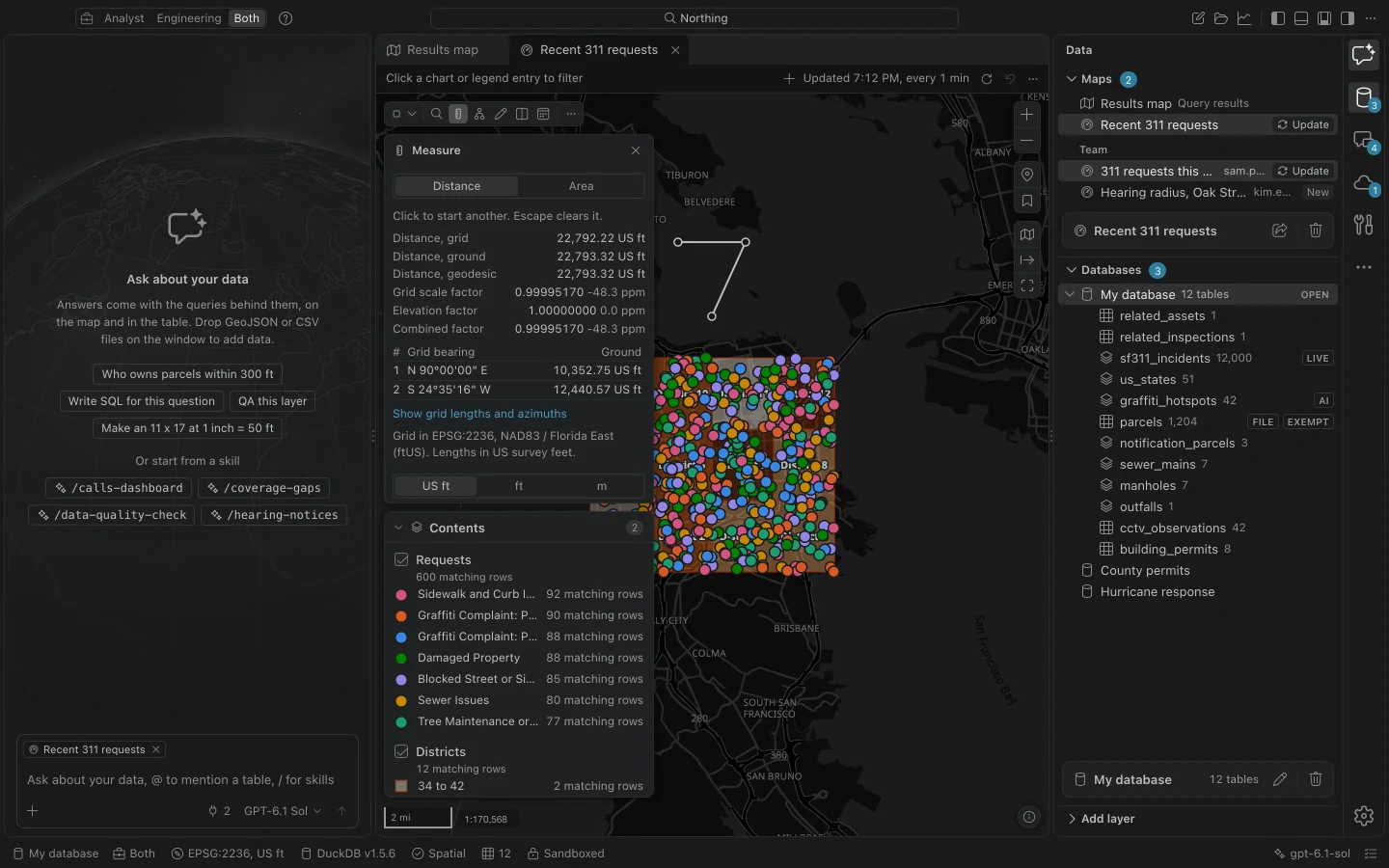Activate the Measure ruler tool in map toolbar
The height and width of the screenshot is (868, 1389).
(x=458, y=114)
